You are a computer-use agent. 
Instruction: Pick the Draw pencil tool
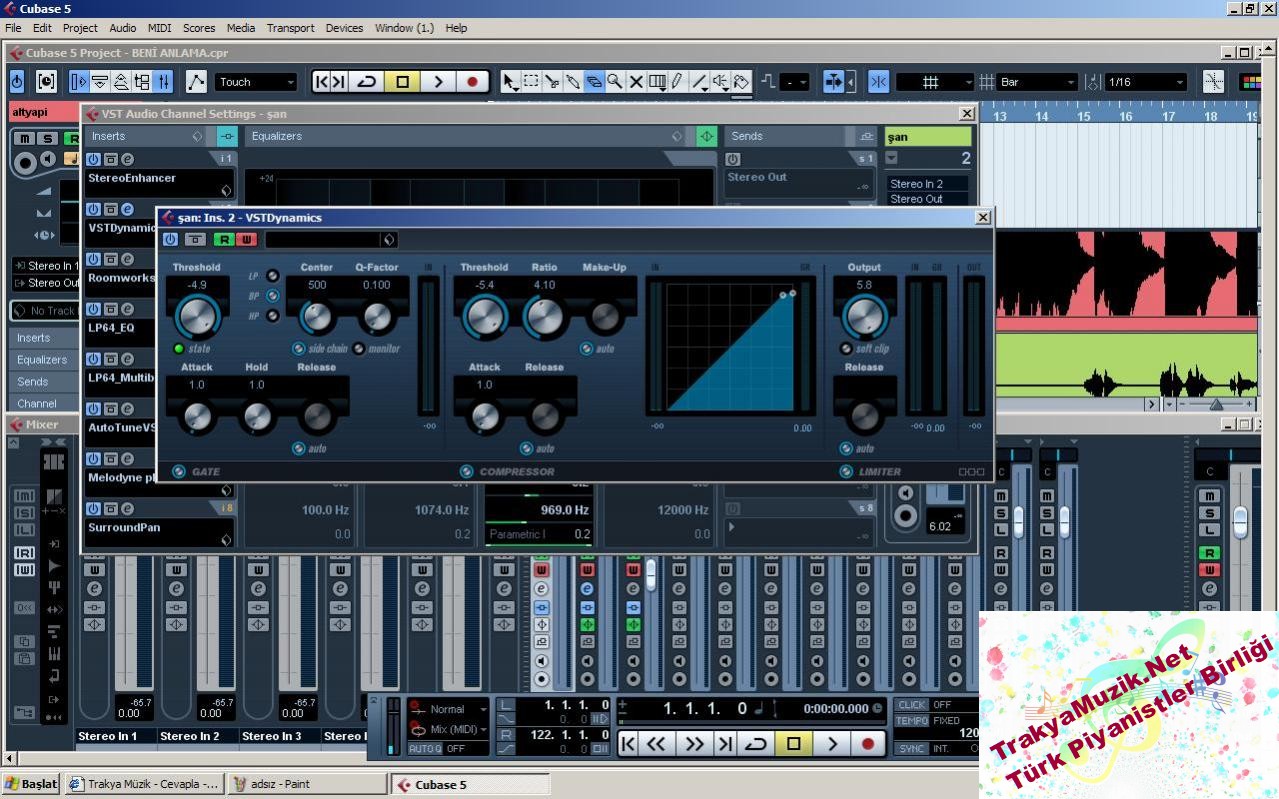[x=677, y=81]
